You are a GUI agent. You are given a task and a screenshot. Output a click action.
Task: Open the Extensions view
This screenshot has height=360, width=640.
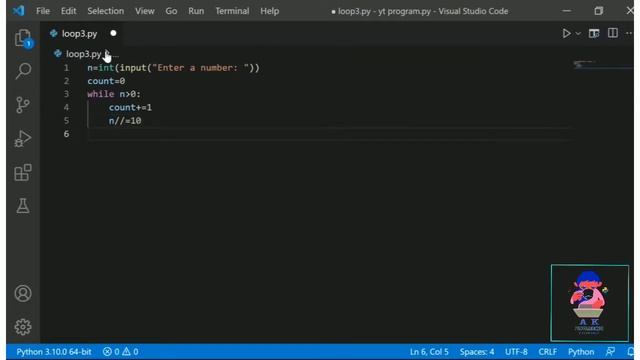23,172
